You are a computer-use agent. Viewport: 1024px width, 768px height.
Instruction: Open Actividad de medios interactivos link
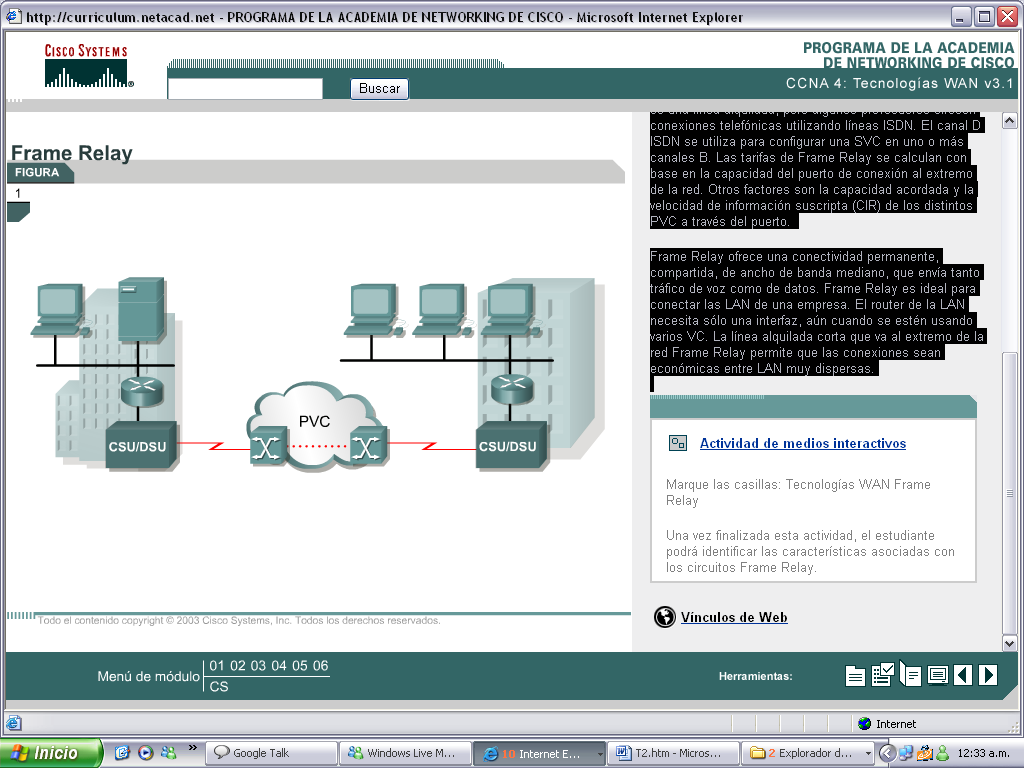coord(803,443)
